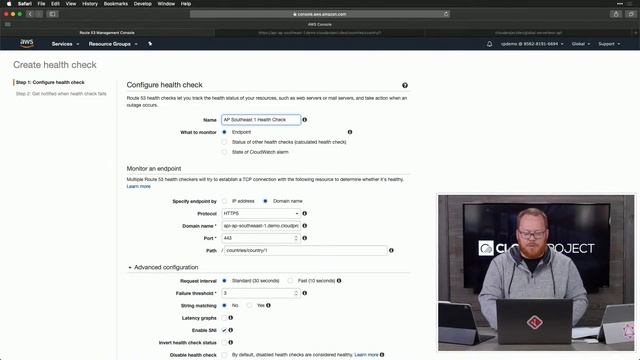The width and height of the screenshot is (640, 360).
Task: Show info icon for Latency graphs
Action: click(231, 318)
